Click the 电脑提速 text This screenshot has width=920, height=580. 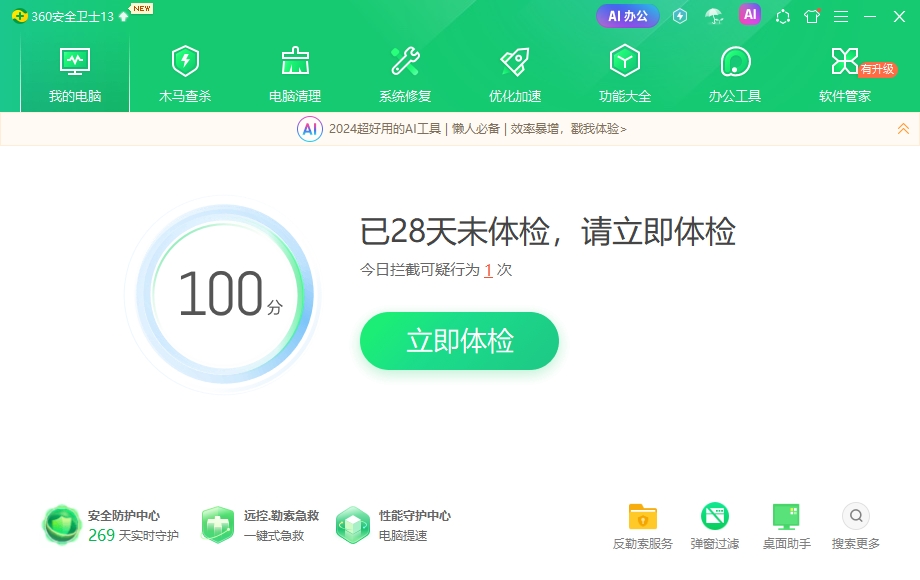[403, 535]
